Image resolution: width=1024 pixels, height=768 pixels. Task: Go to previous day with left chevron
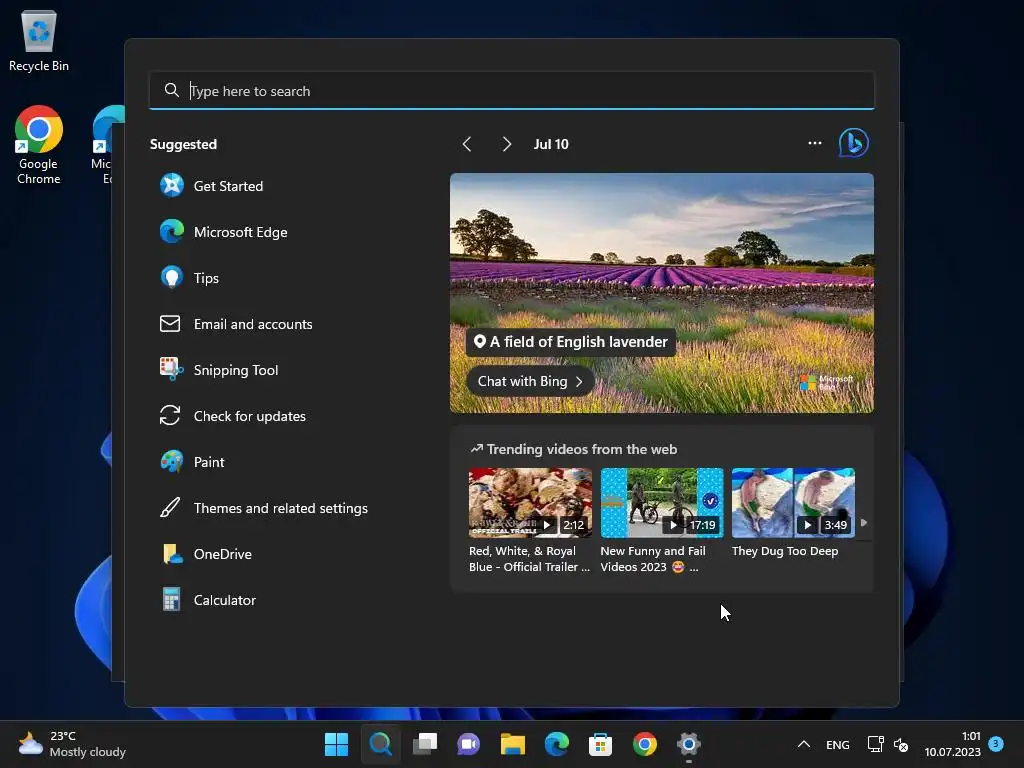tap(467, 144)
